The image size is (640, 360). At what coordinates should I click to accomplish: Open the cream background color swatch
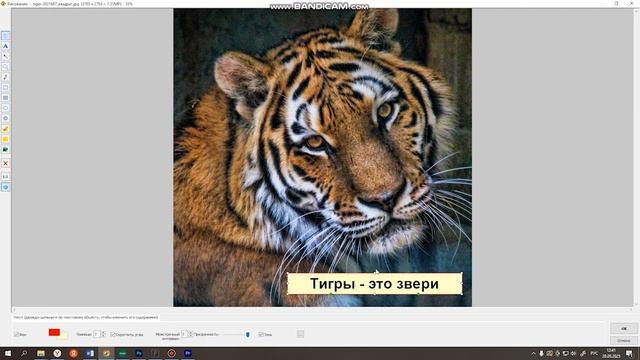[64, 336]
